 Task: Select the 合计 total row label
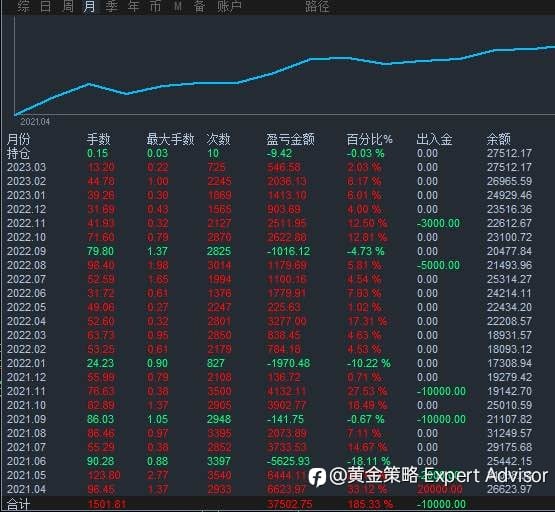point(18,505)
